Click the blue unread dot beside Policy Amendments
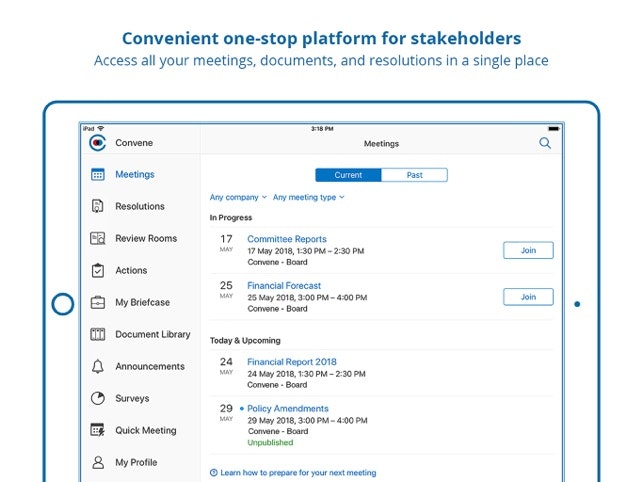The height and width of the screenshot is (482, 643). coord(242,409)
